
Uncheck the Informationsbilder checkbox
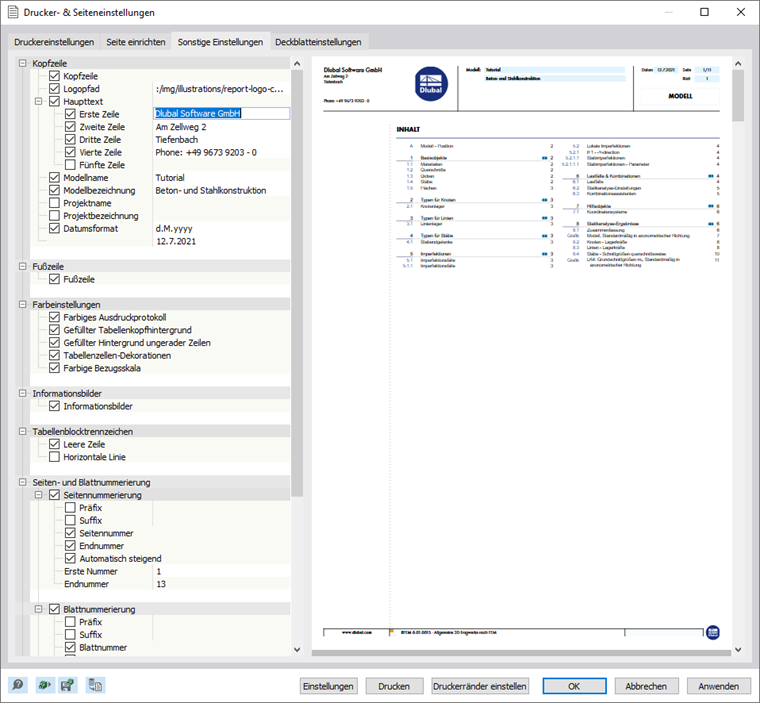pos(54,406)
